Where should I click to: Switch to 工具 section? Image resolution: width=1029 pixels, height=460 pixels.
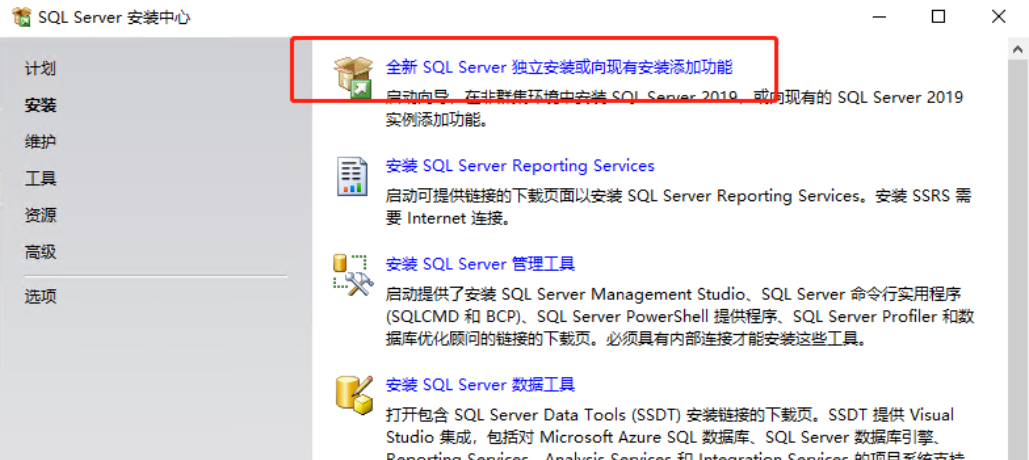point(41,178)
